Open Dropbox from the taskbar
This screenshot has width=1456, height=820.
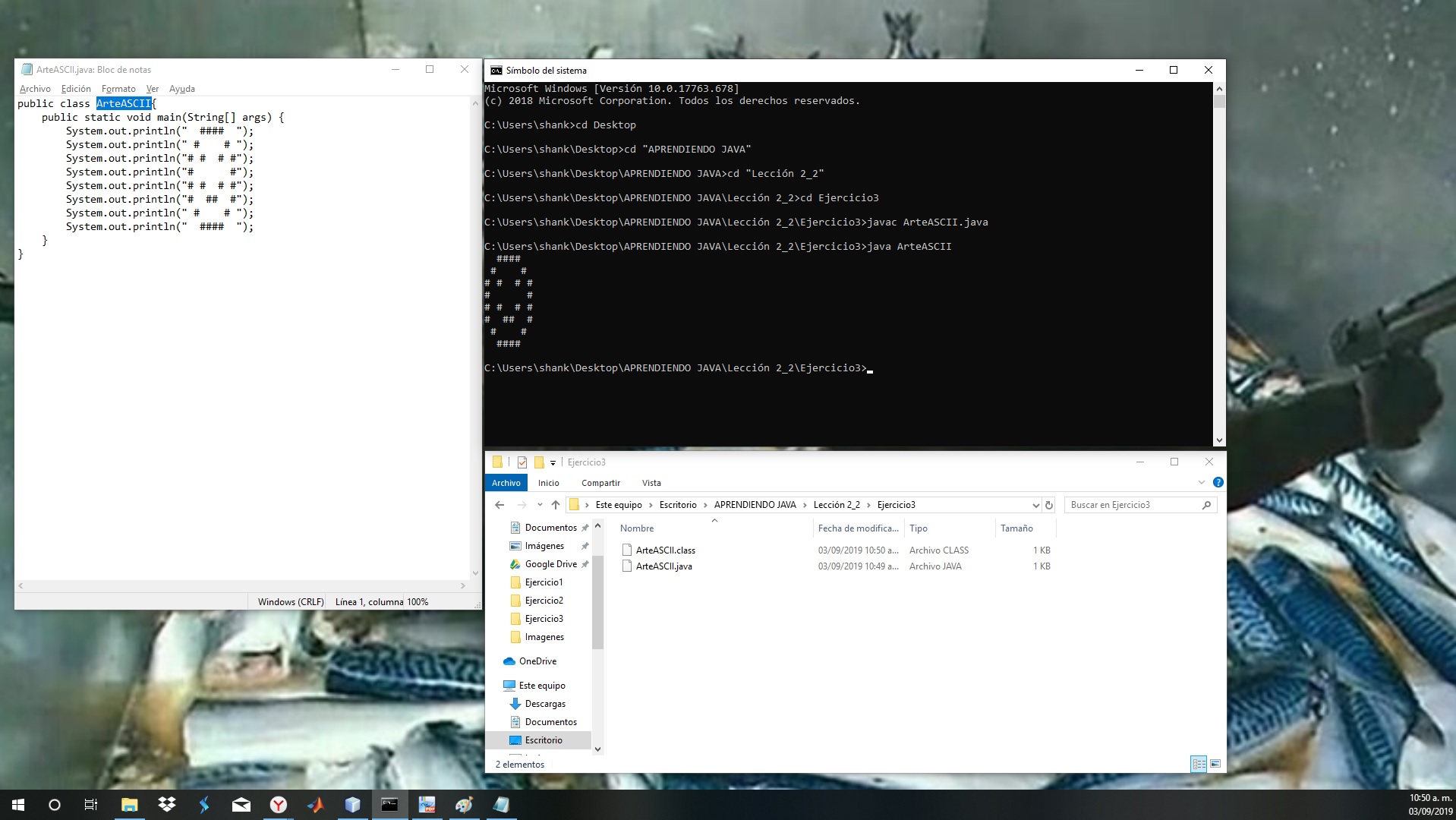(x=166, y=804)
